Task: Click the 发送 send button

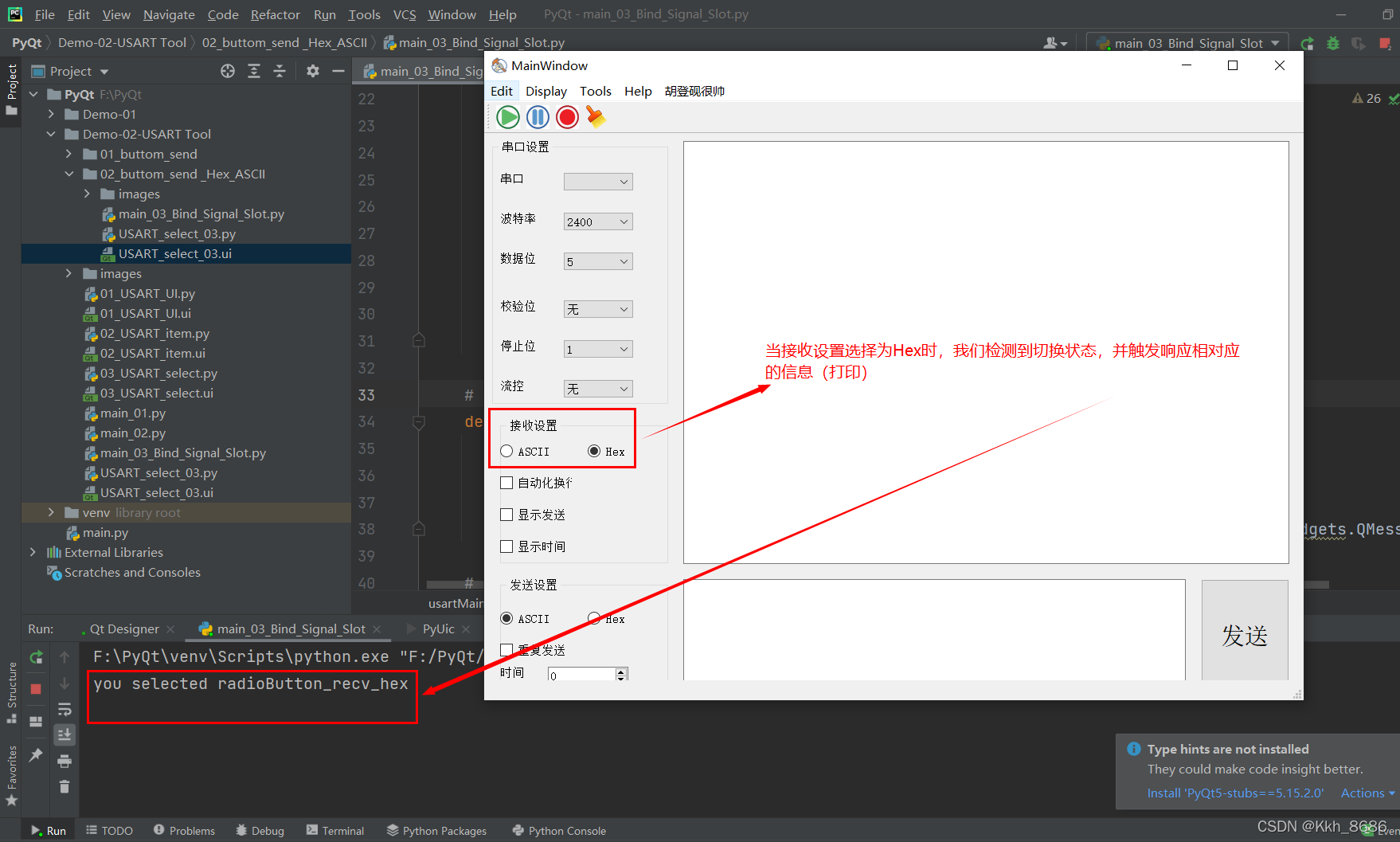Action: click(1245, 630)
